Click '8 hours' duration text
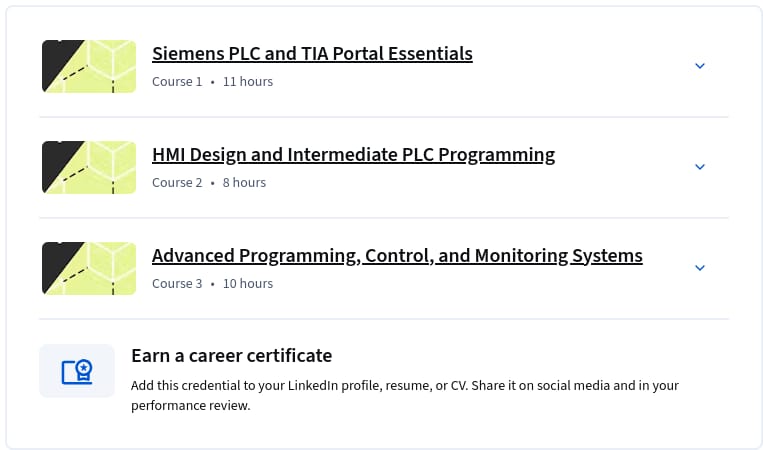Viewport: 763px width, 450px height. tap(244, 183)
